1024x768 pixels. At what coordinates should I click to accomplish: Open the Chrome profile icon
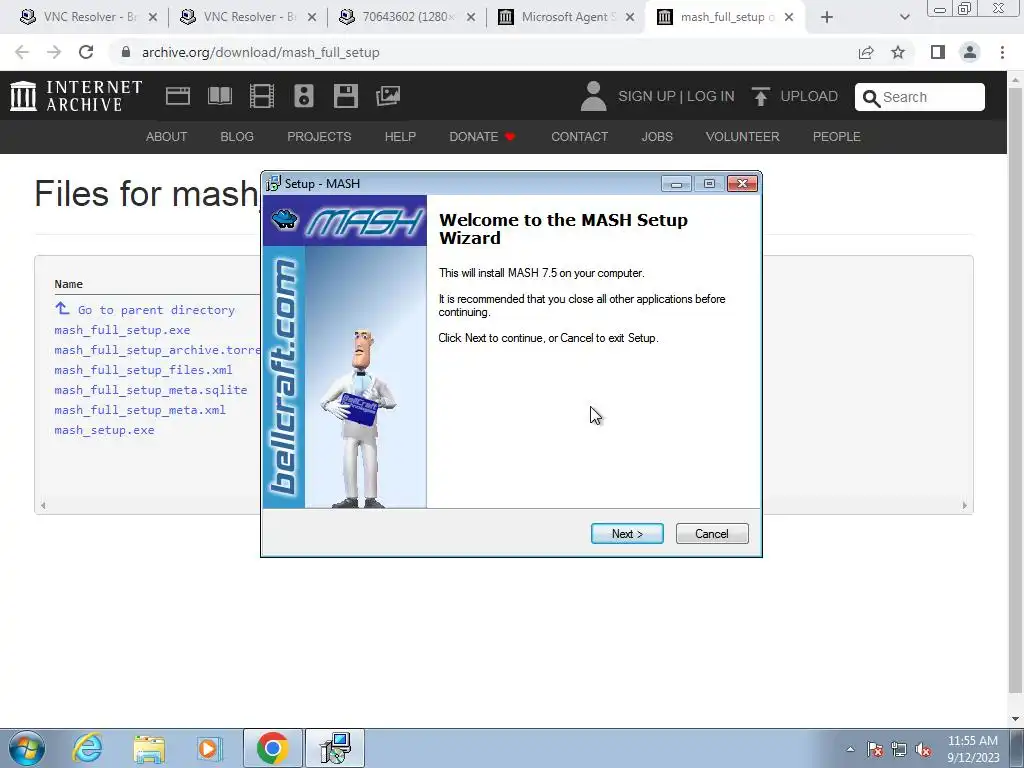[970, 52]
